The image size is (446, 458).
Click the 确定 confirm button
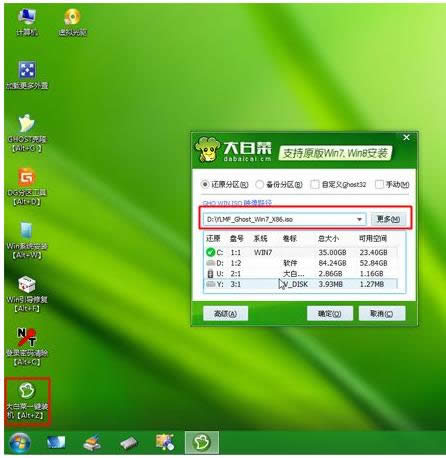click(330, 314)
